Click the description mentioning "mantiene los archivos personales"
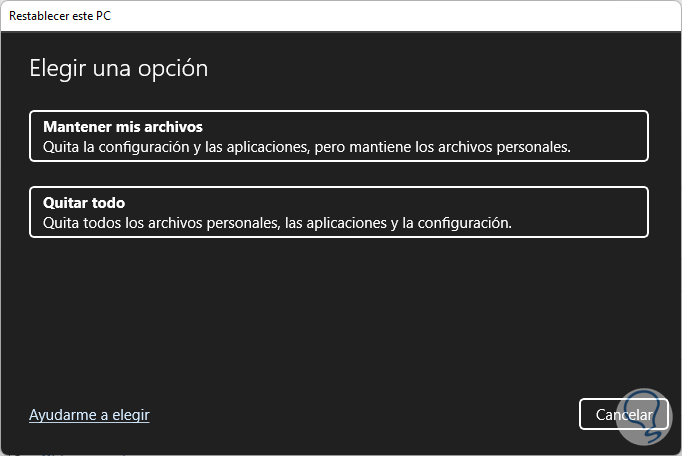Image resolution: width=682 pixels, height=456 pixels. (x=306, y=147)
